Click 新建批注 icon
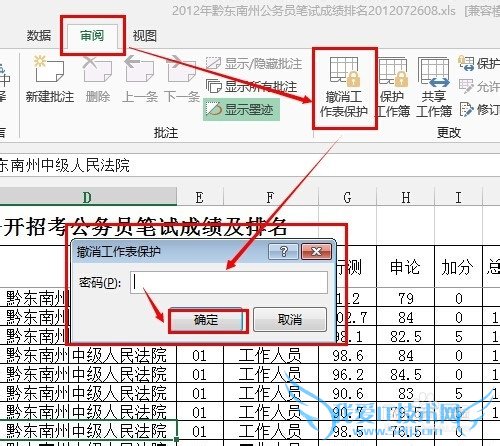The height and width of the screenshot is (446, 500). pyautogui.click(x=50, y=69)
